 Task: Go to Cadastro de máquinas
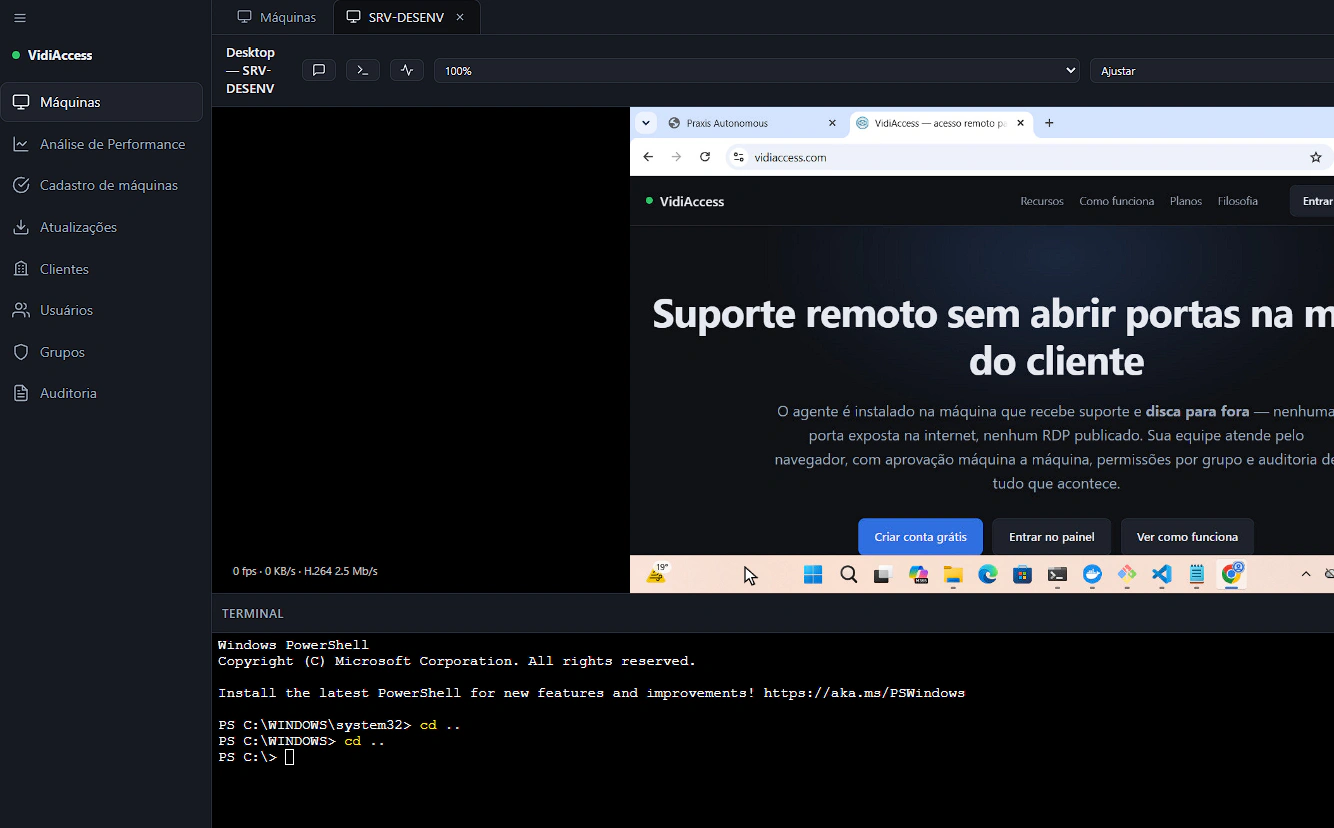click(101, 185)
